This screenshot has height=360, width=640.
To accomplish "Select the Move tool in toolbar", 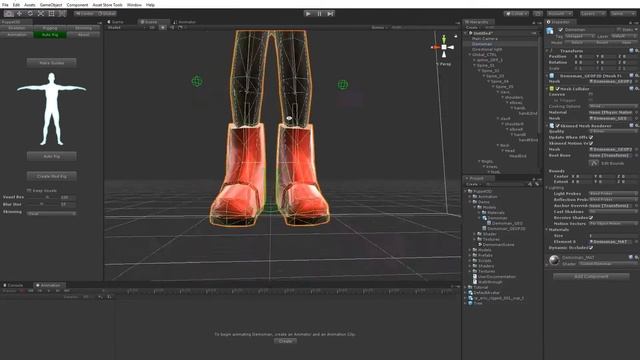I will pyautogui.click(x=19, y=13).
